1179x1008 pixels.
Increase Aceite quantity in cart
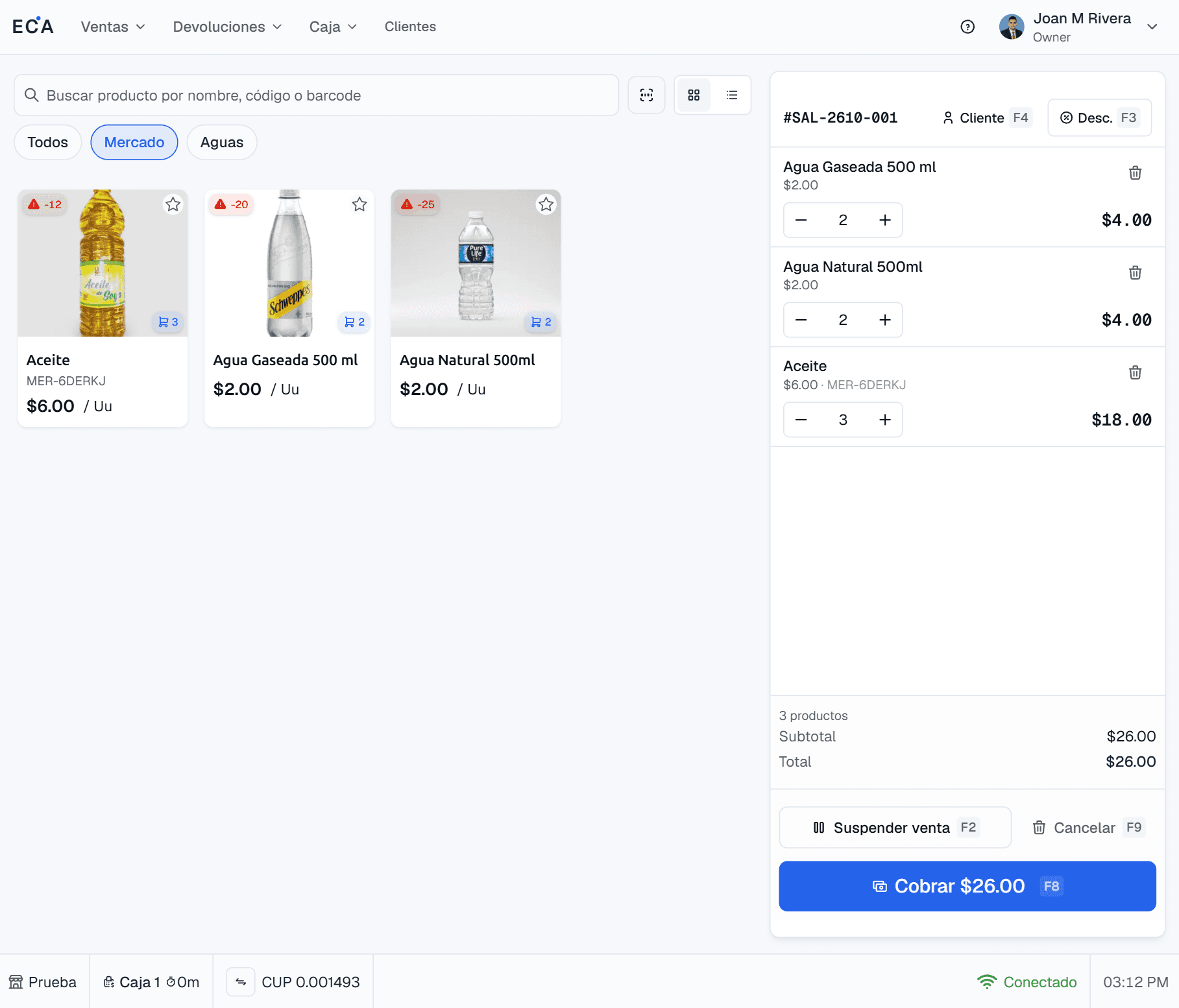pyautogui.click(x=885, y=420)
